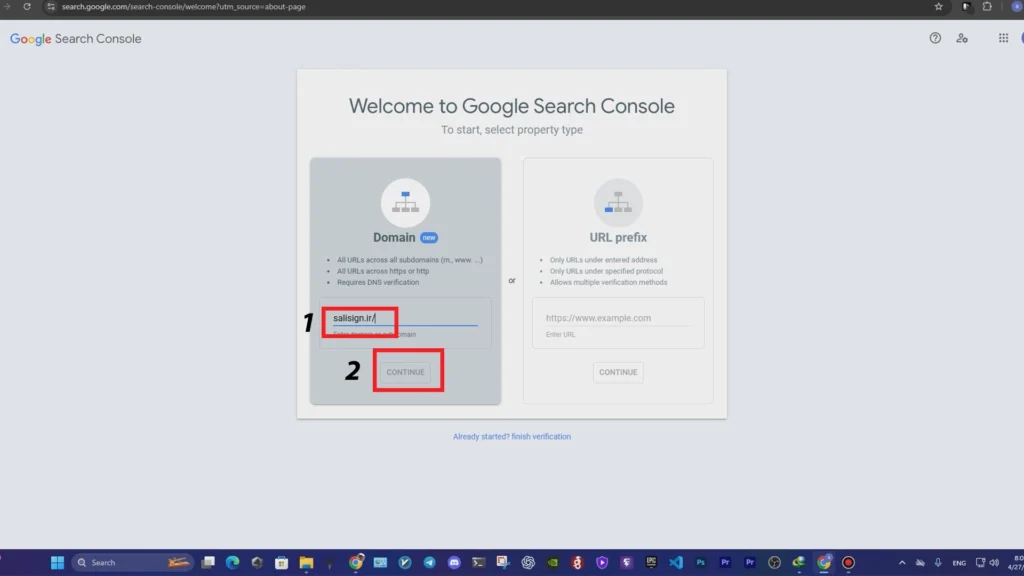1024x576 pixels.
Task: Open ChatGPT from the taskbar
Action: click(528, 562)
